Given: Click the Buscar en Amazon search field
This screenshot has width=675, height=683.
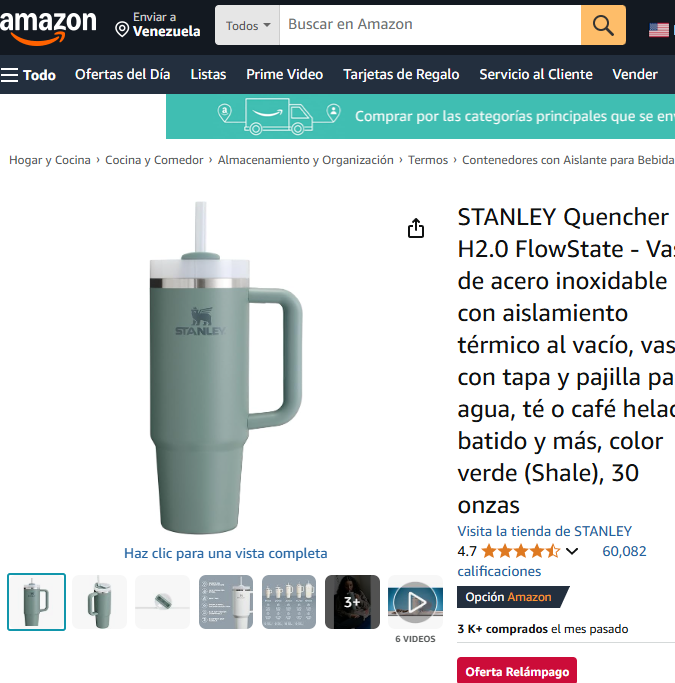Looking at the screenshot, I should 430,25.
